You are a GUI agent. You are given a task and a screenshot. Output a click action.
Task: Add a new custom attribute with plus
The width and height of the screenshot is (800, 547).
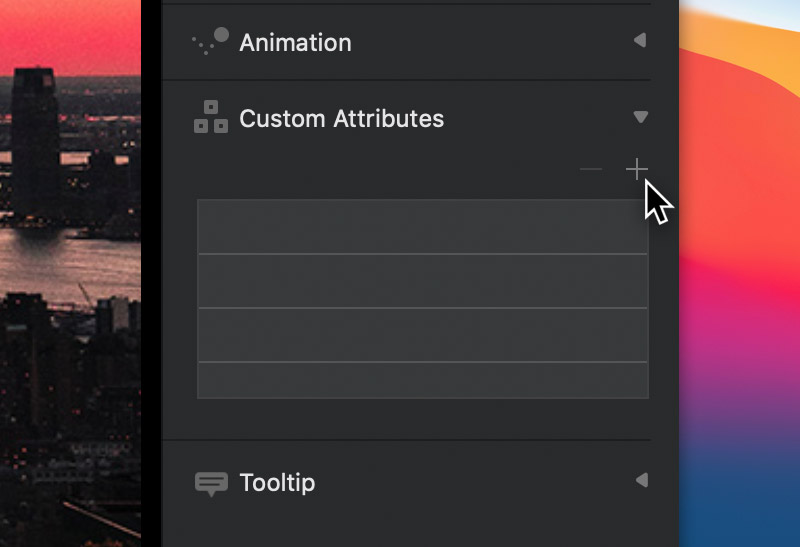[637, 169]
